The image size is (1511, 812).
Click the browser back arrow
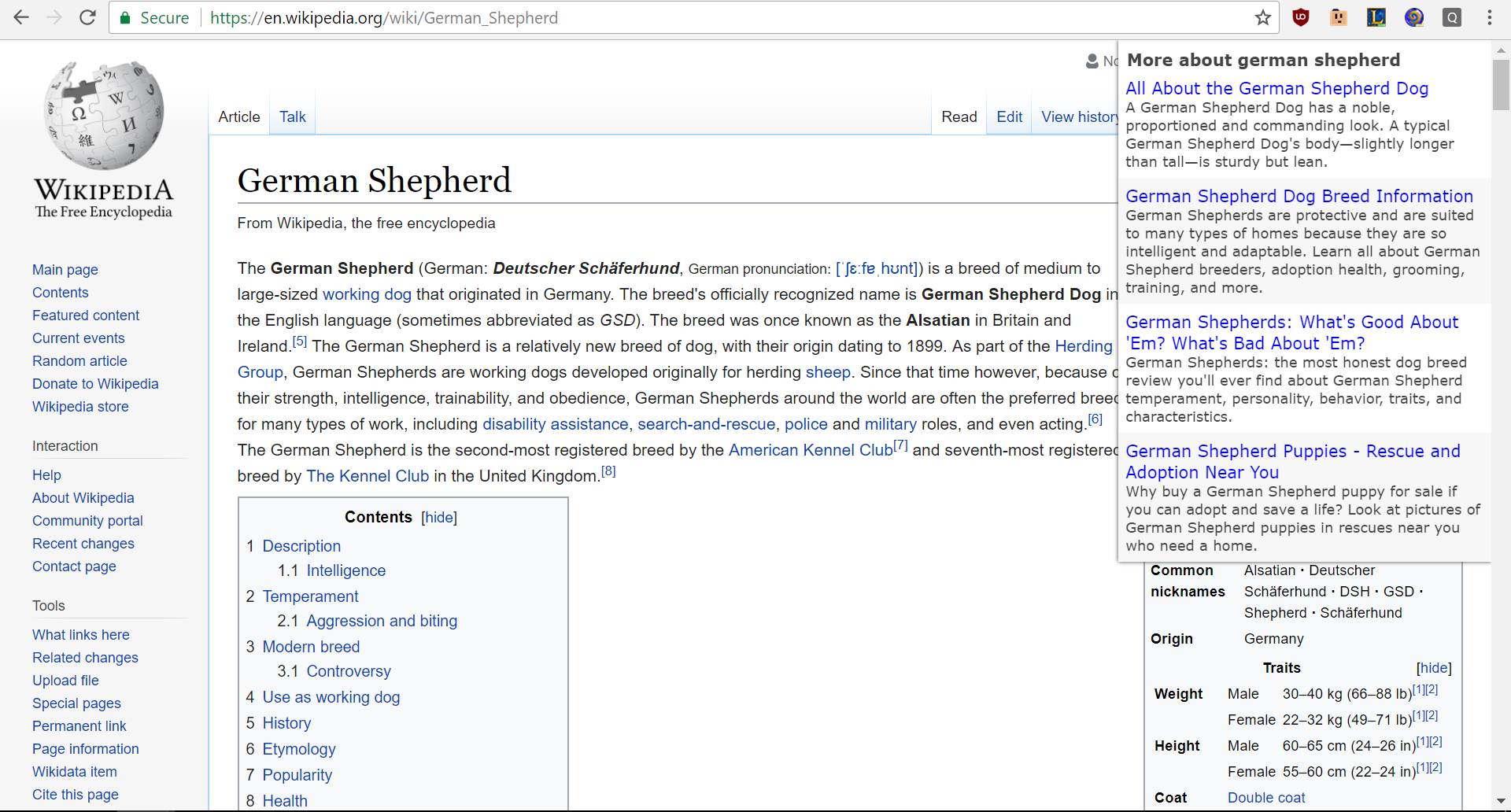pyautogui.click(x=21, y=17)
